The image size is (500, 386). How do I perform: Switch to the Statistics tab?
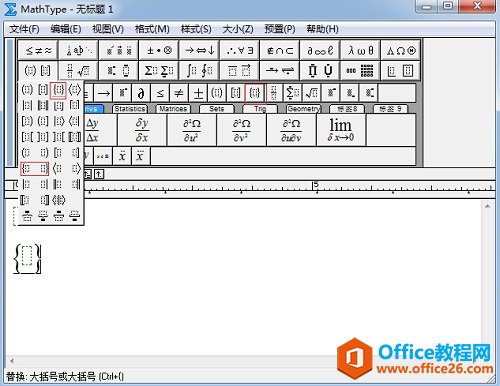(130, 109)
